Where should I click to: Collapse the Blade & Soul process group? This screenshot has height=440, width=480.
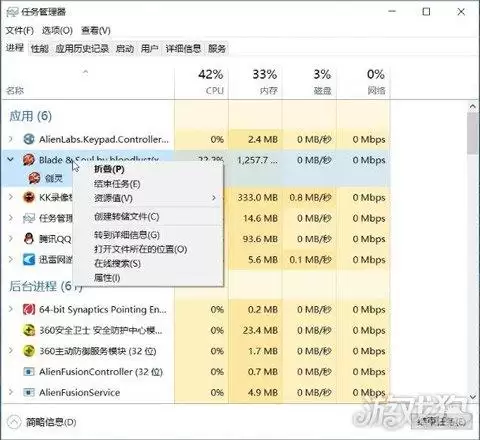pyautogui.click(x=11, y=160)
